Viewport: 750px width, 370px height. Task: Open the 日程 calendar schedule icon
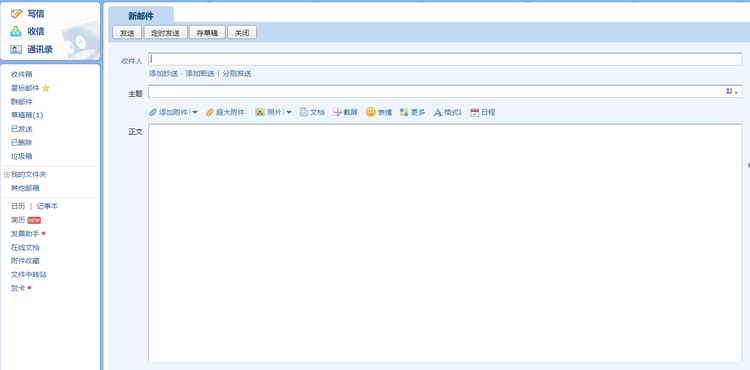474,112
